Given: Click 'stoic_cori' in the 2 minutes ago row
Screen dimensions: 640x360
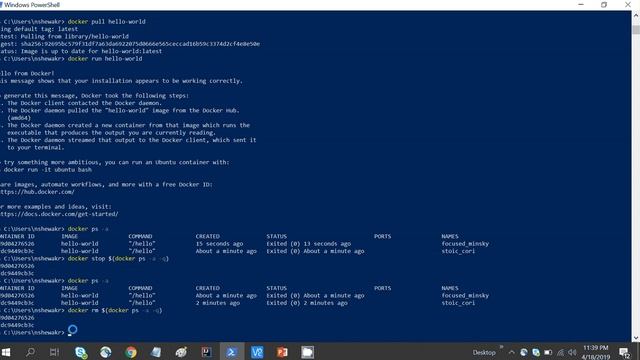Looking at the screenshot, I should tap(458, 303).
